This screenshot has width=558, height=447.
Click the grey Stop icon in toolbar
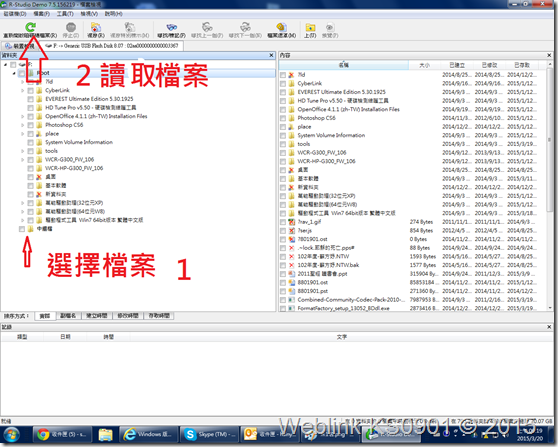71,27
